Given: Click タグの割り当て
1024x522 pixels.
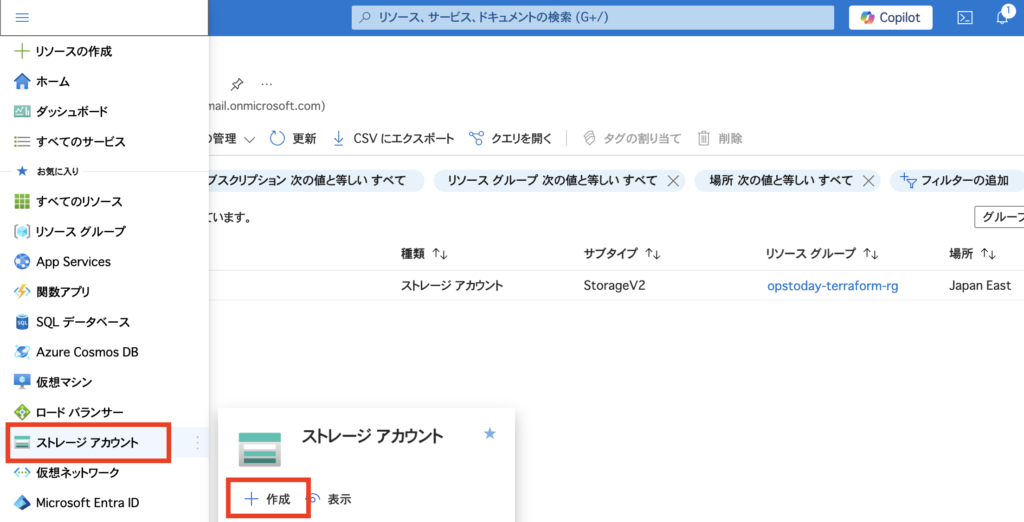Looking at the screenshot, I should click(632, 139).
